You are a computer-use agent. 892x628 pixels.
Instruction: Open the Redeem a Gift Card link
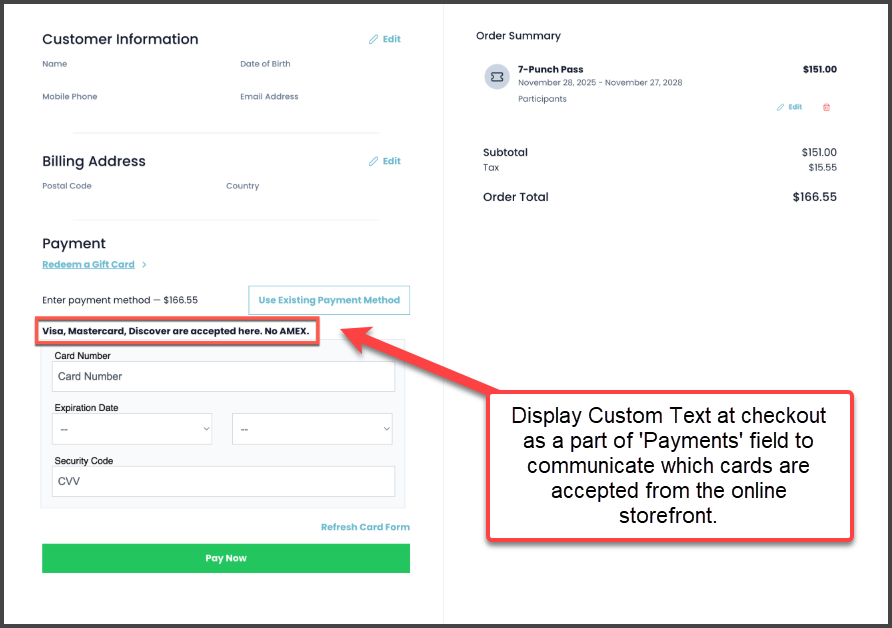coord(88,265)
